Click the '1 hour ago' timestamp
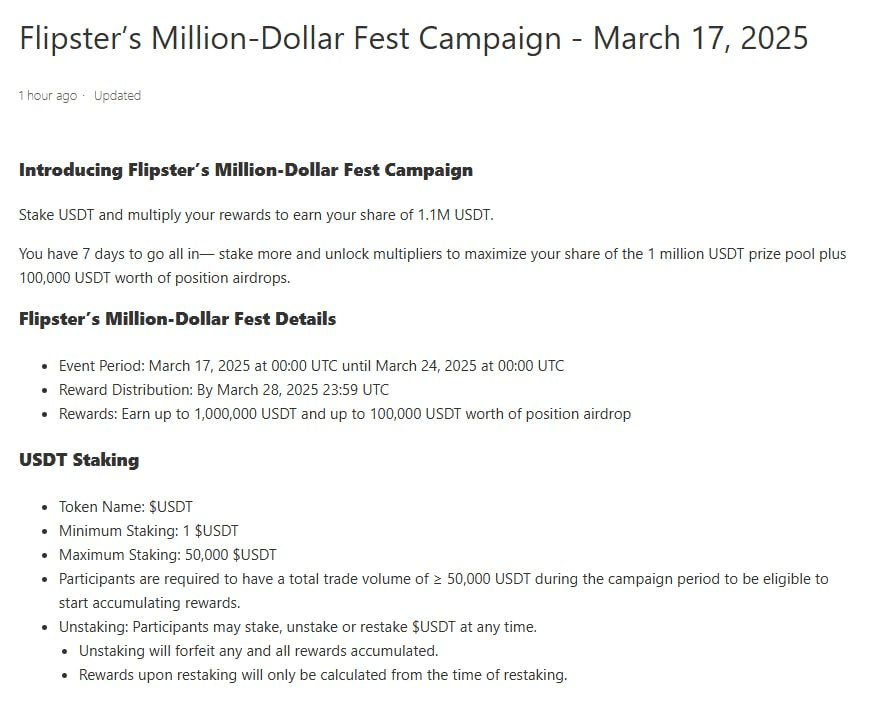Screen dimensions: 890x706 [x=48, y=95]
